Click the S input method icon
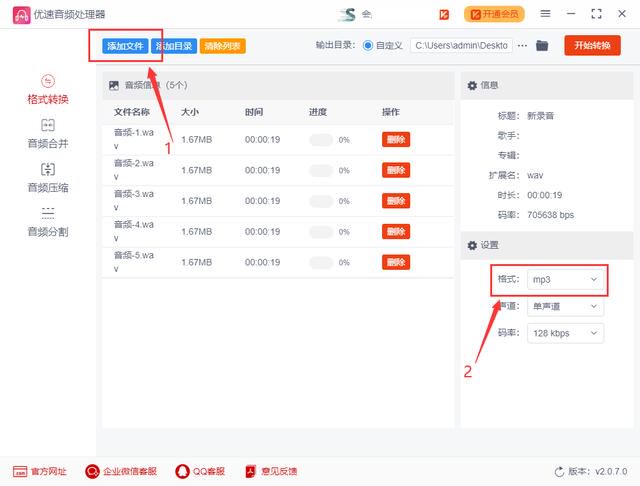Viewport: 640px width, 486px height. pos(347,15)
